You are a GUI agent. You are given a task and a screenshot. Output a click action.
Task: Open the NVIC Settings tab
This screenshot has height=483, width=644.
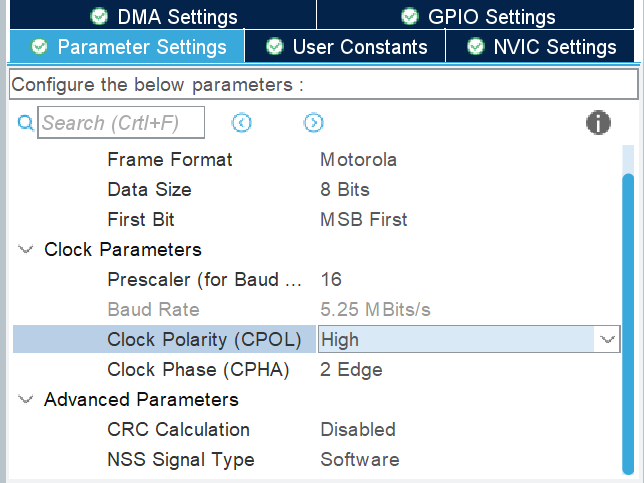pos(554,47)
